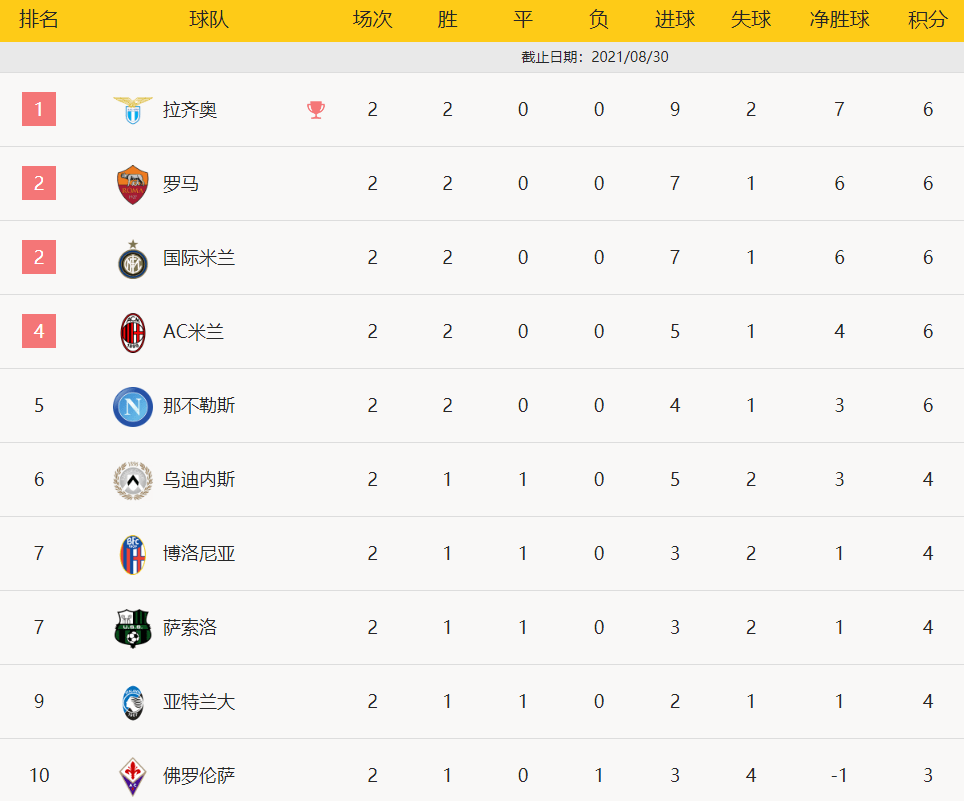Click the 净胜球 column header
The image size is (964, 801).
click(x=839, y=20)
